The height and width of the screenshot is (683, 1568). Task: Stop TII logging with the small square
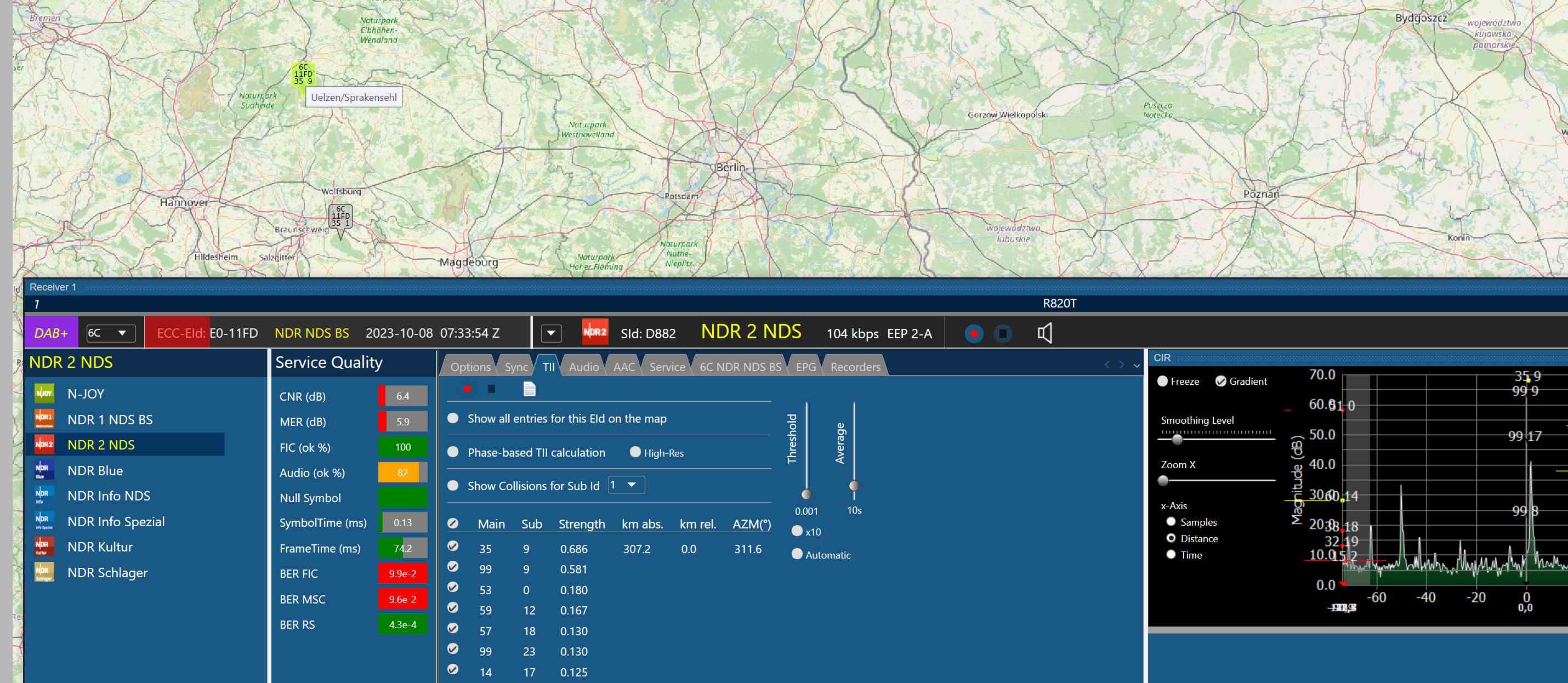click(491, 389)
